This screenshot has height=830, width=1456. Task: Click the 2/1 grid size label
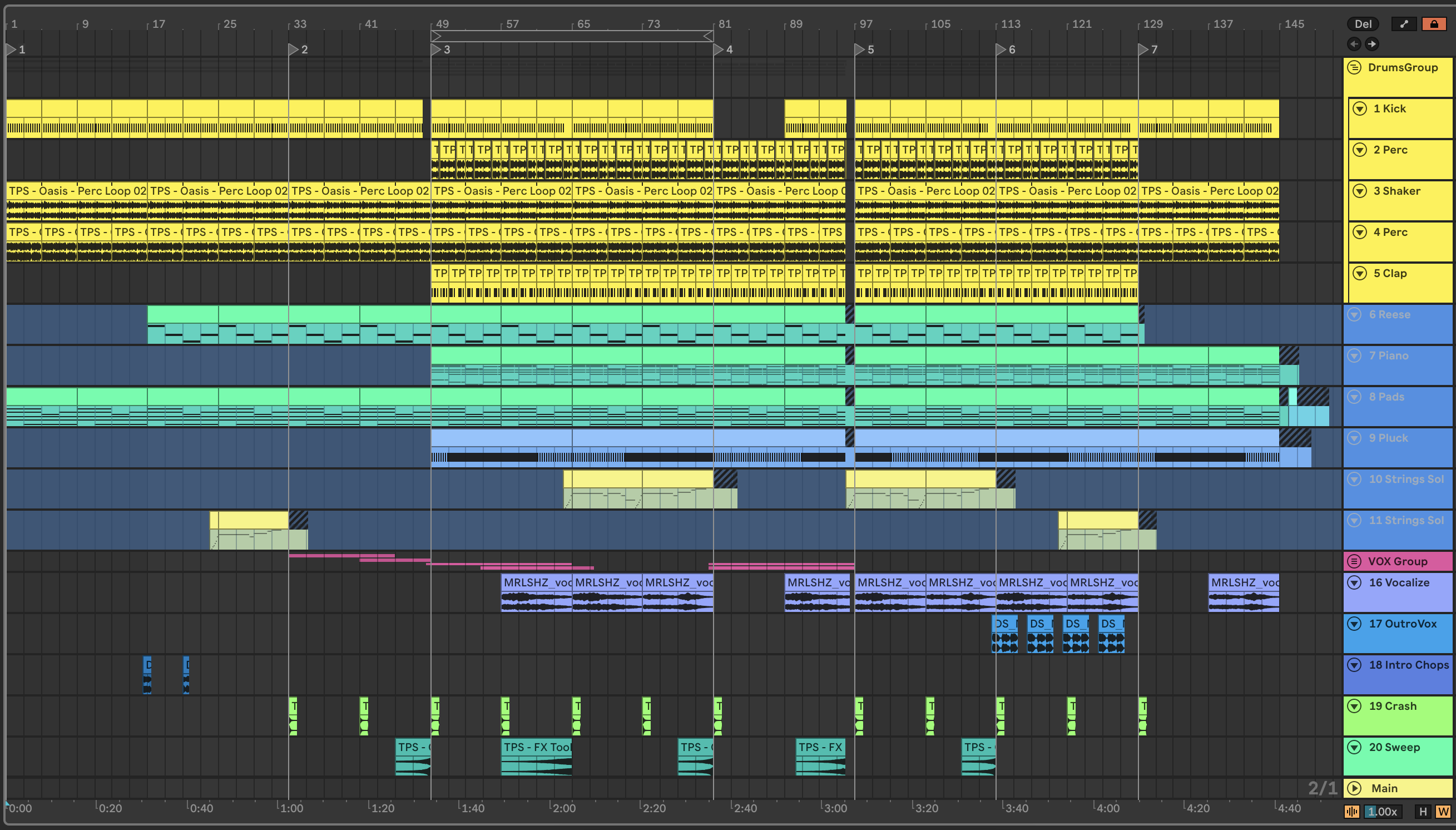click(x=1323, y=788)
